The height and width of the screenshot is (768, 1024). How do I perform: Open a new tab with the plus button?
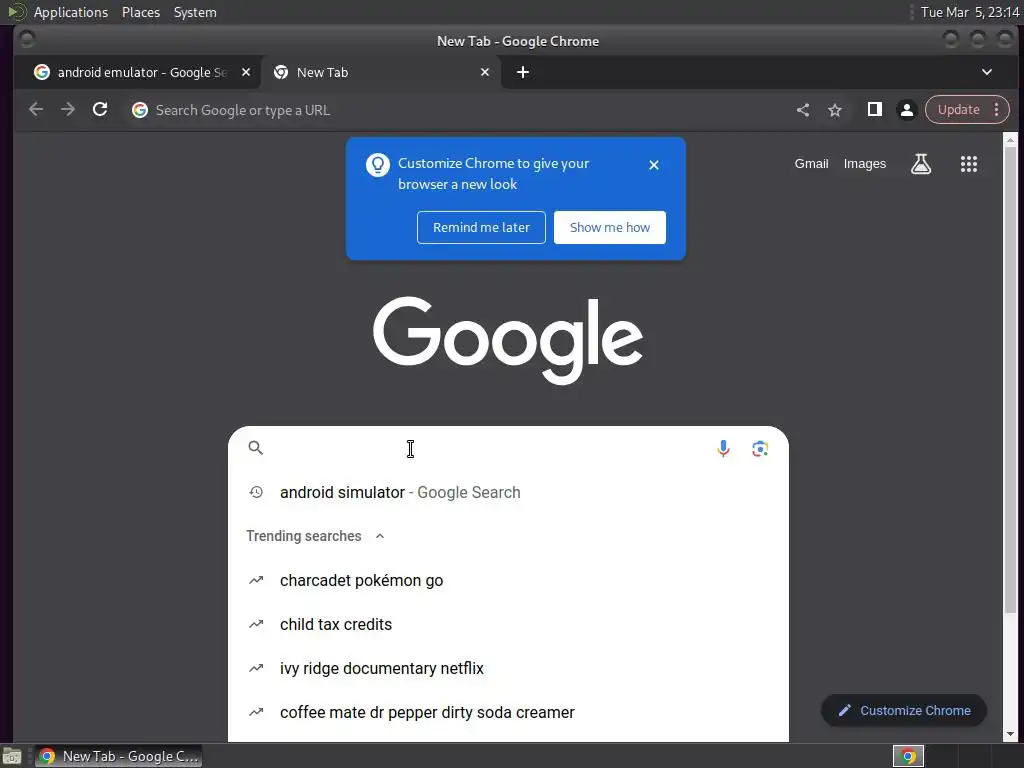point(522,72)
